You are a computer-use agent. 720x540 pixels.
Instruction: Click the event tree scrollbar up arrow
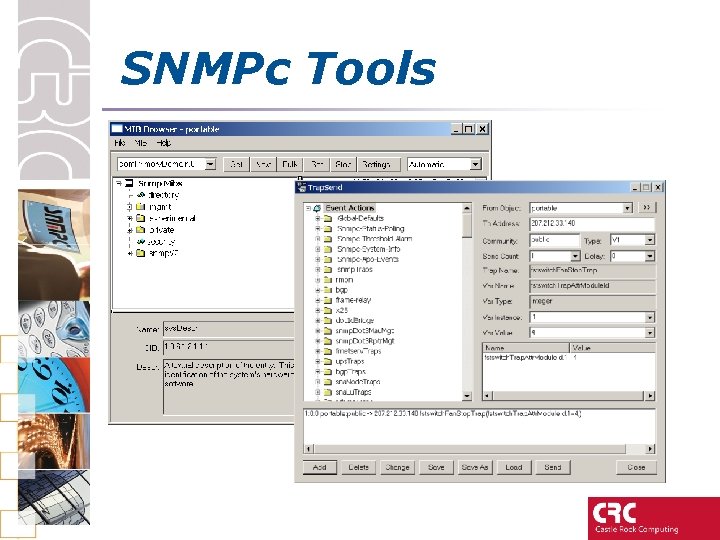pos(467,208)
